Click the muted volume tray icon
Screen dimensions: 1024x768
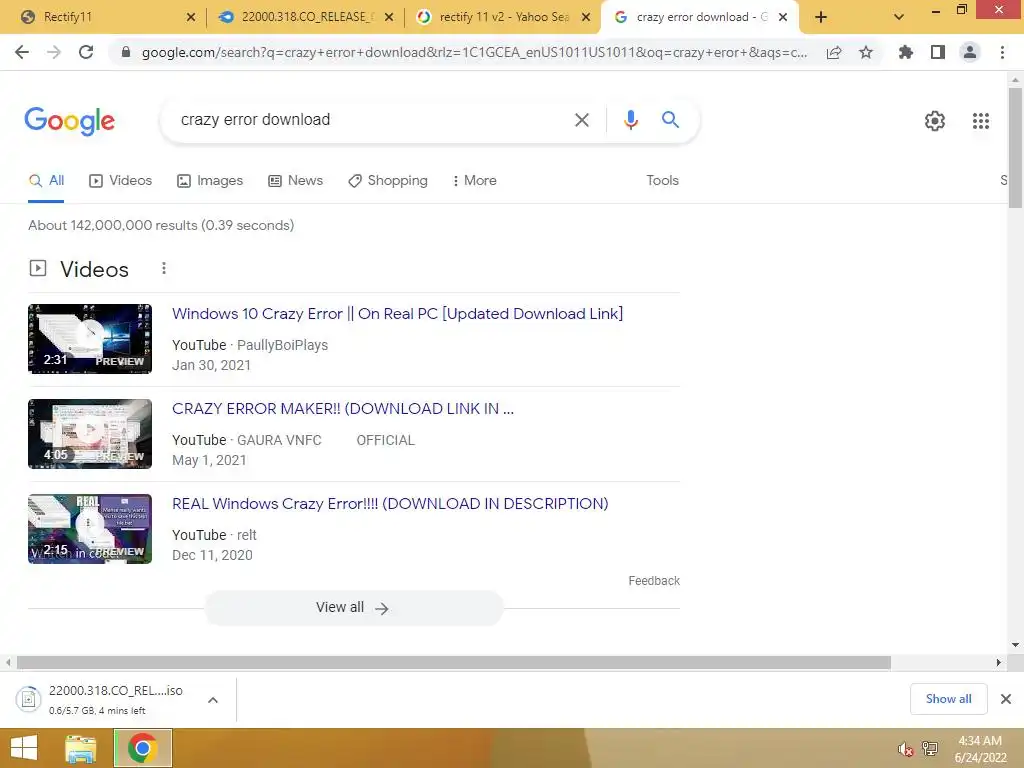905,749
